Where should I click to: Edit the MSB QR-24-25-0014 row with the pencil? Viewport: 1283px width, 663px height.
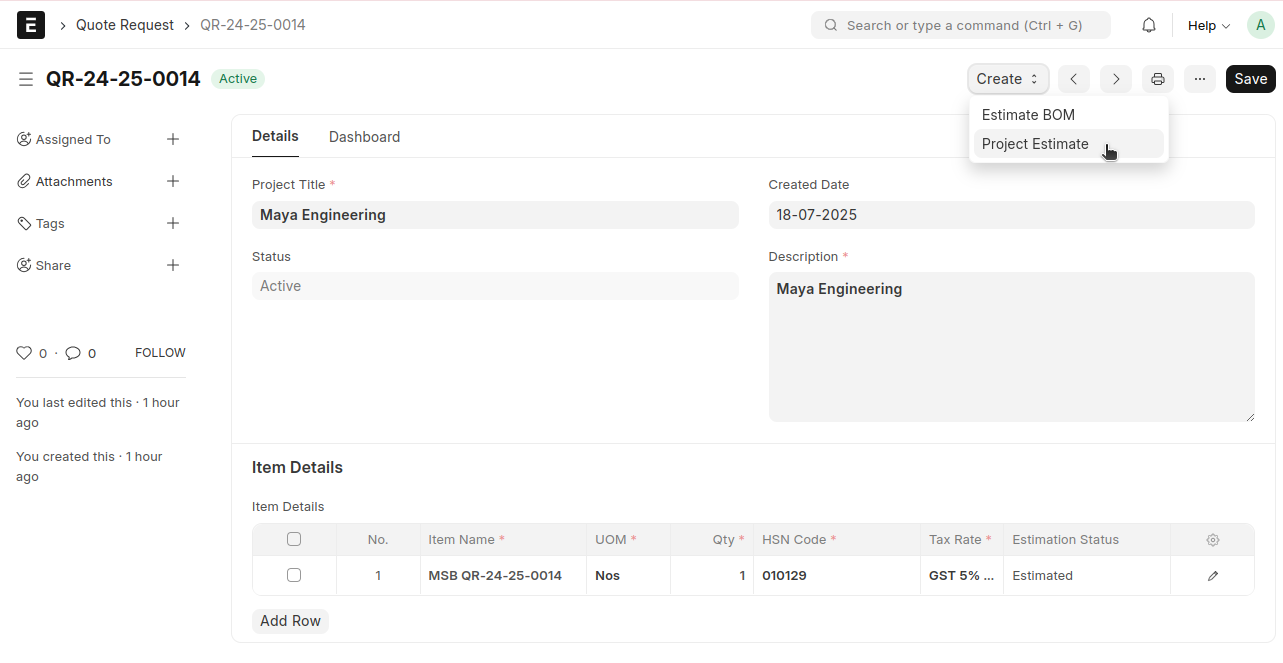[1212, 576]
